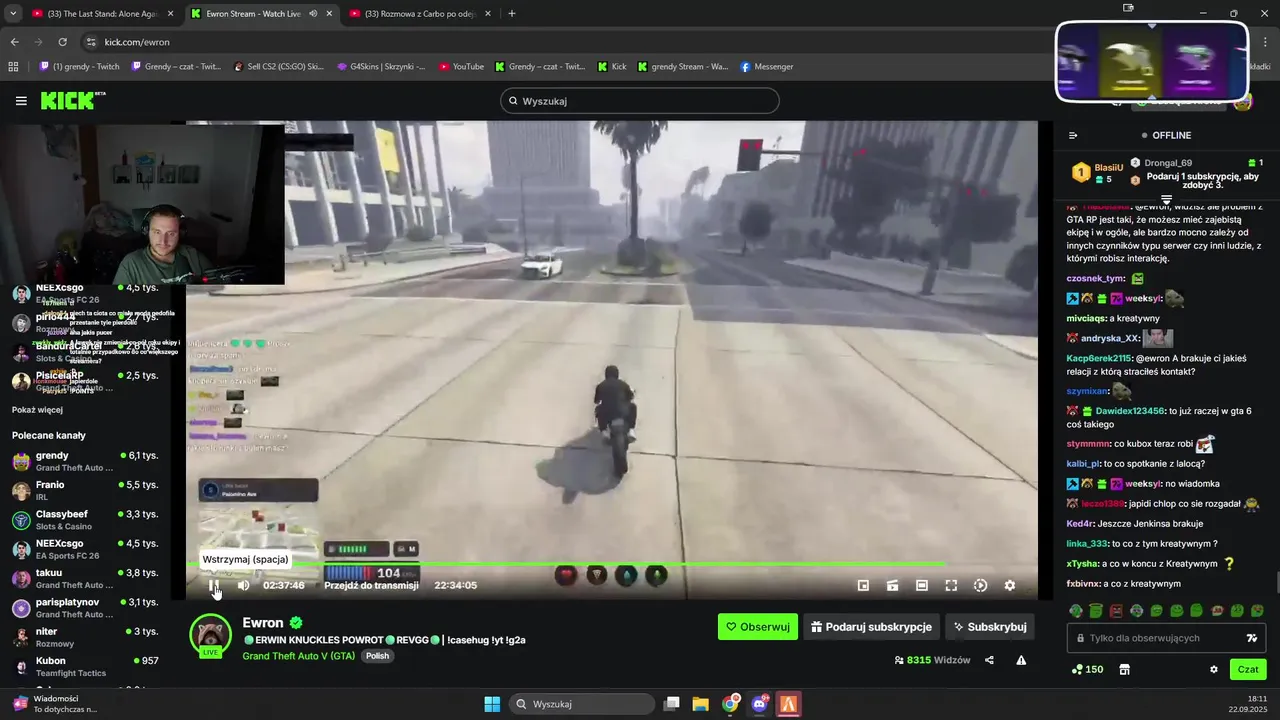The width and height of the screenshot is (1280, 720).
Task: Jump to live via Przejdź do transmisji
Action: click(x=371, y=585)
